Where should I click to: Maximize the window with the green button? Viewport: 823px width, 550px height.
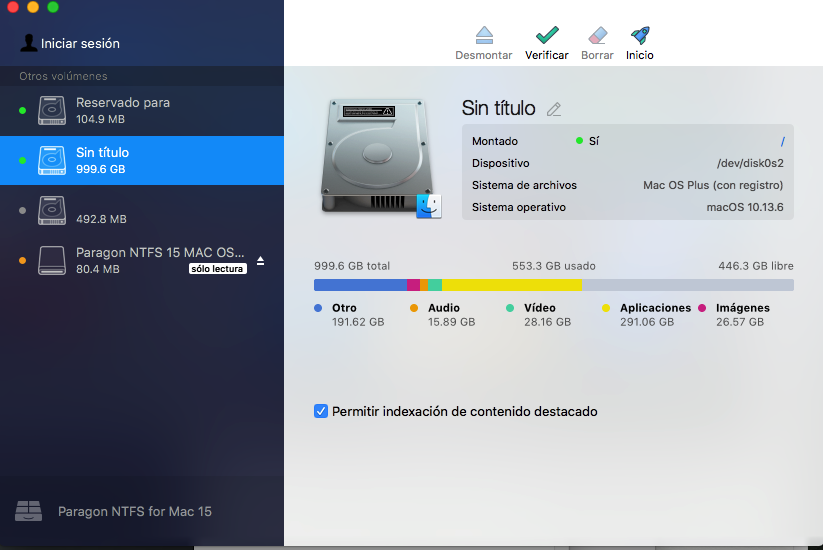pyautogui.click(x=53, y=6)
